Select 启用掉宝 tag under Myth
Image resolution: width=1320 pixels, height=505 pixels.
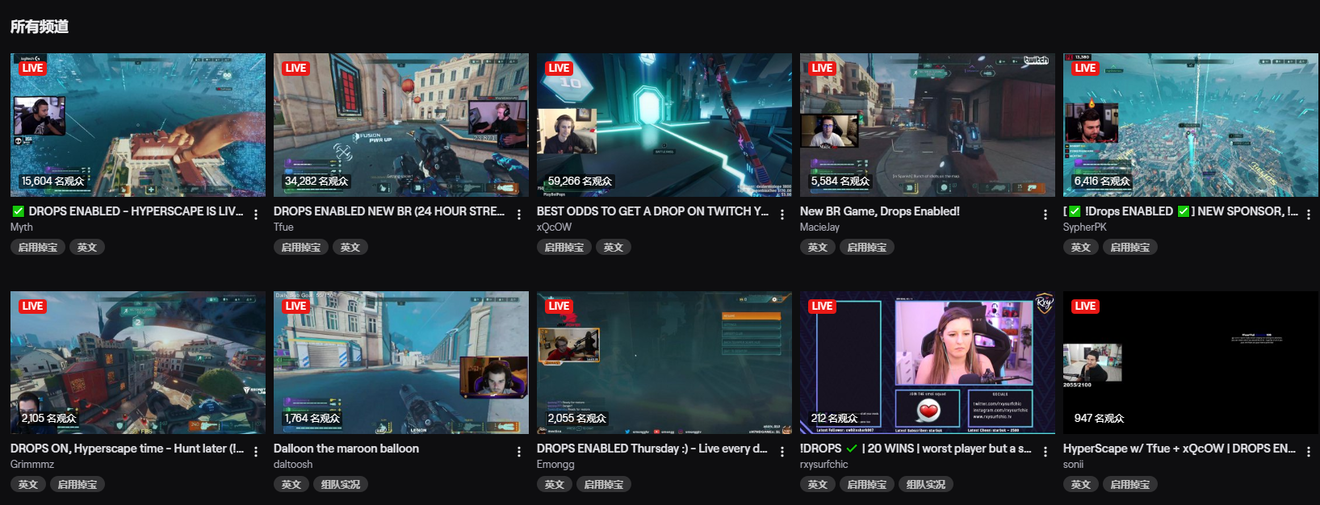click(x=38, y=247)
